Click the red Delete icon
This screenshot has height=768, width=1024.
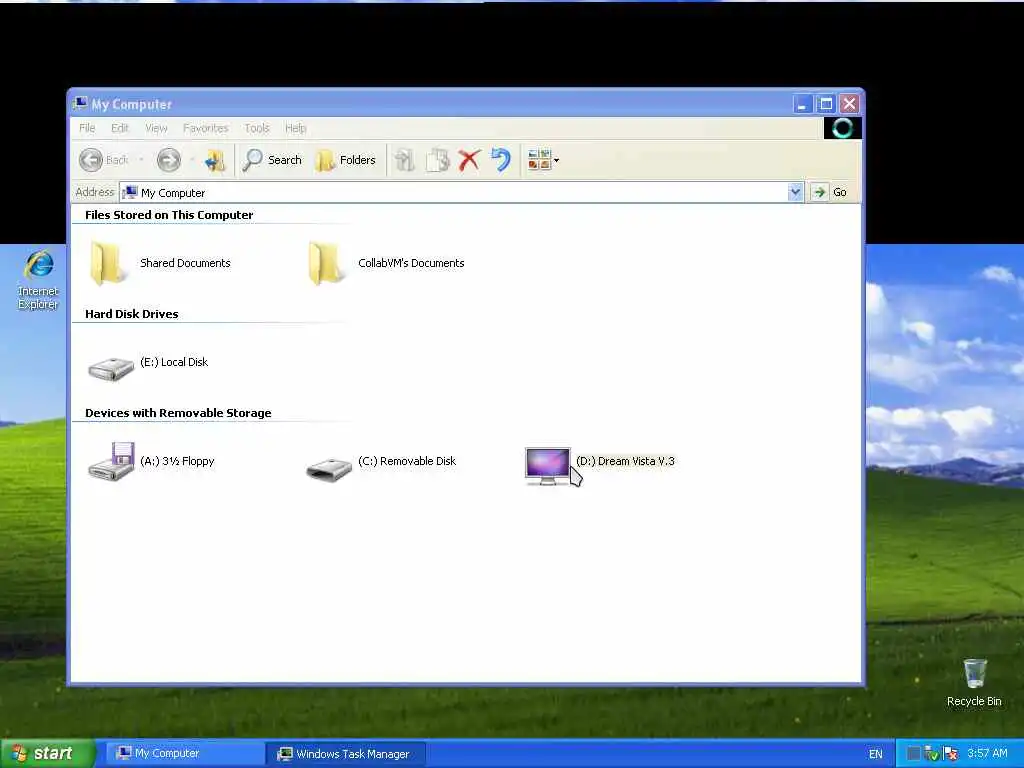point(469,160)
